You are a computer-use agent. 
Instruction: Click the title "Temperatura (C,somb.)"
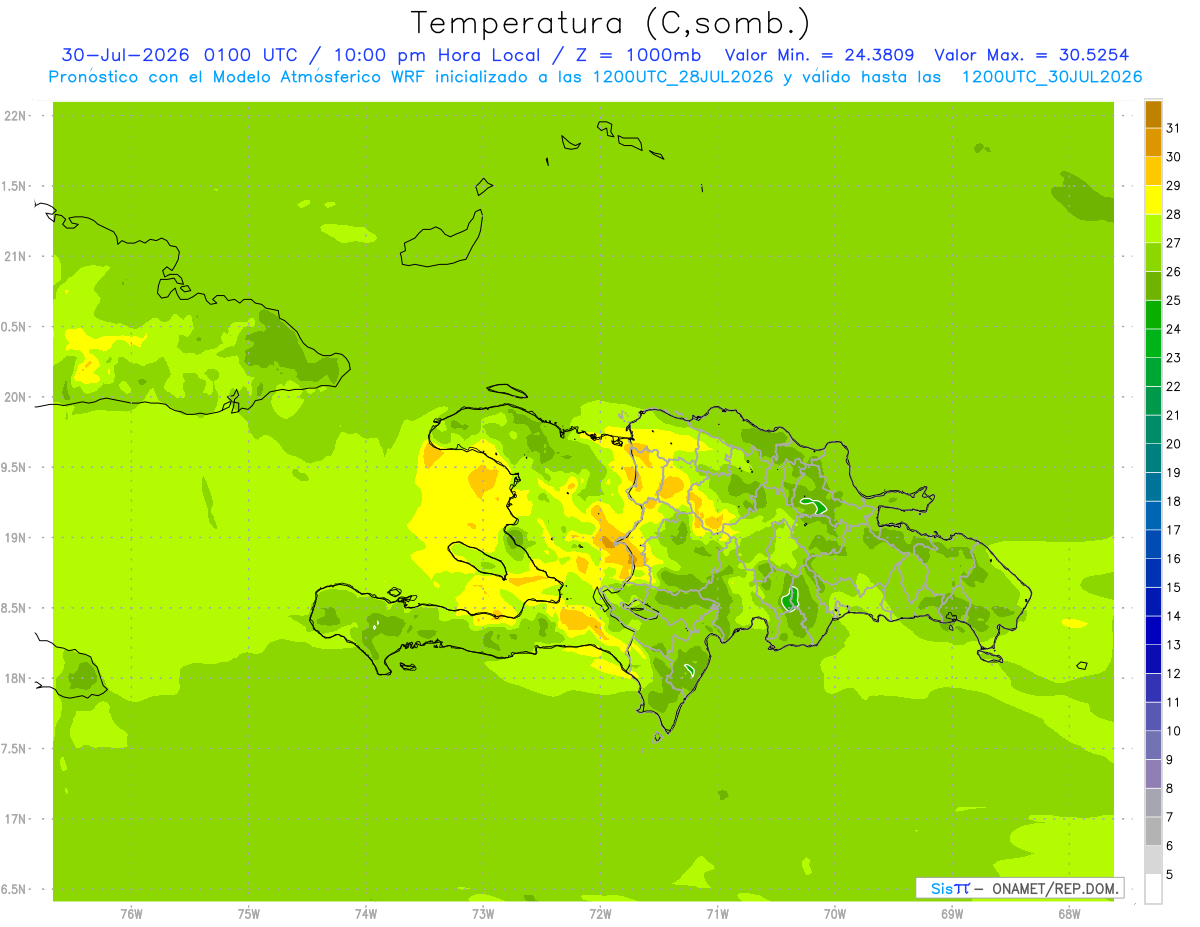[610, 23]
